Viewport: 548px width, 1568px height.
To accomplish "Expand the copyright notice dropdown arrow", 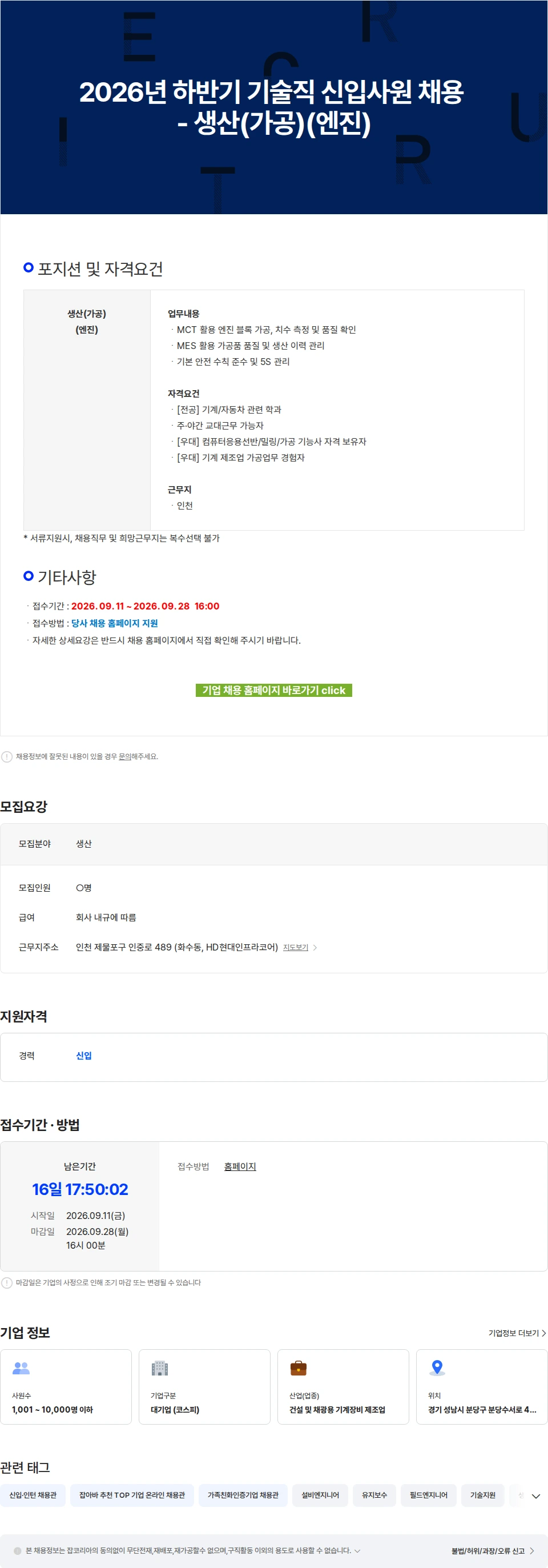I will [x=357, y=1550].
